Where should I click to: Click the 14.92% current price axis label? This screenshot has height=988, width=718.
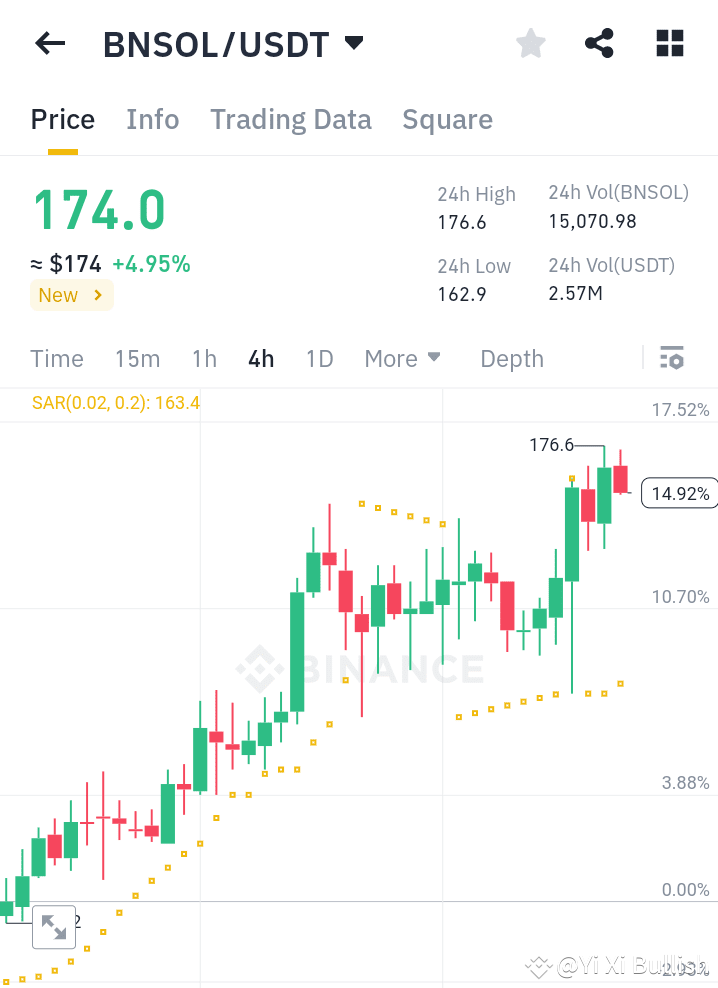[679, 493]
